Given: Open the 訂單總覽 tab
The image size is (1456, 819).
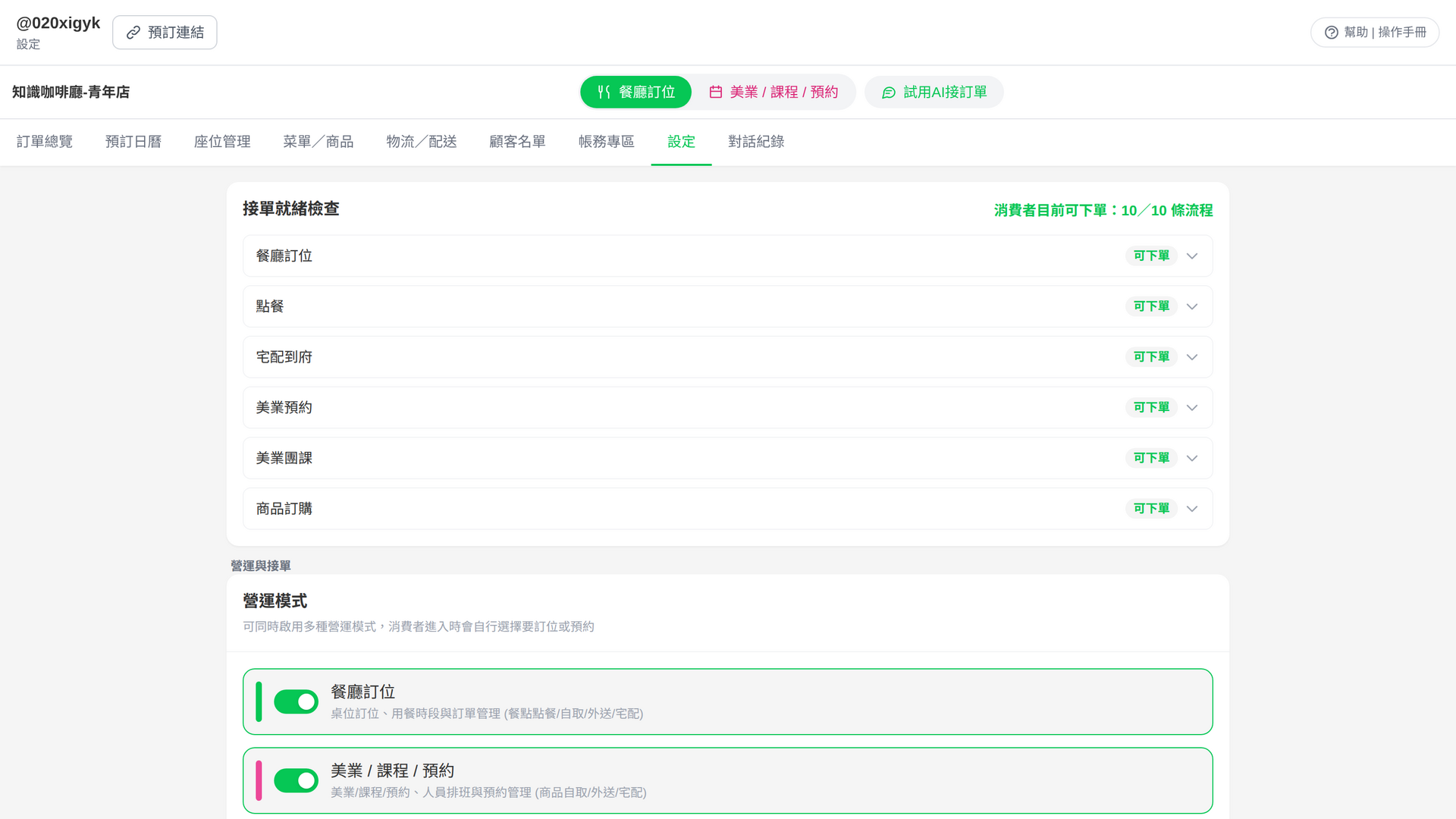Looking at the screenshot, I should [x=45, y=142].
